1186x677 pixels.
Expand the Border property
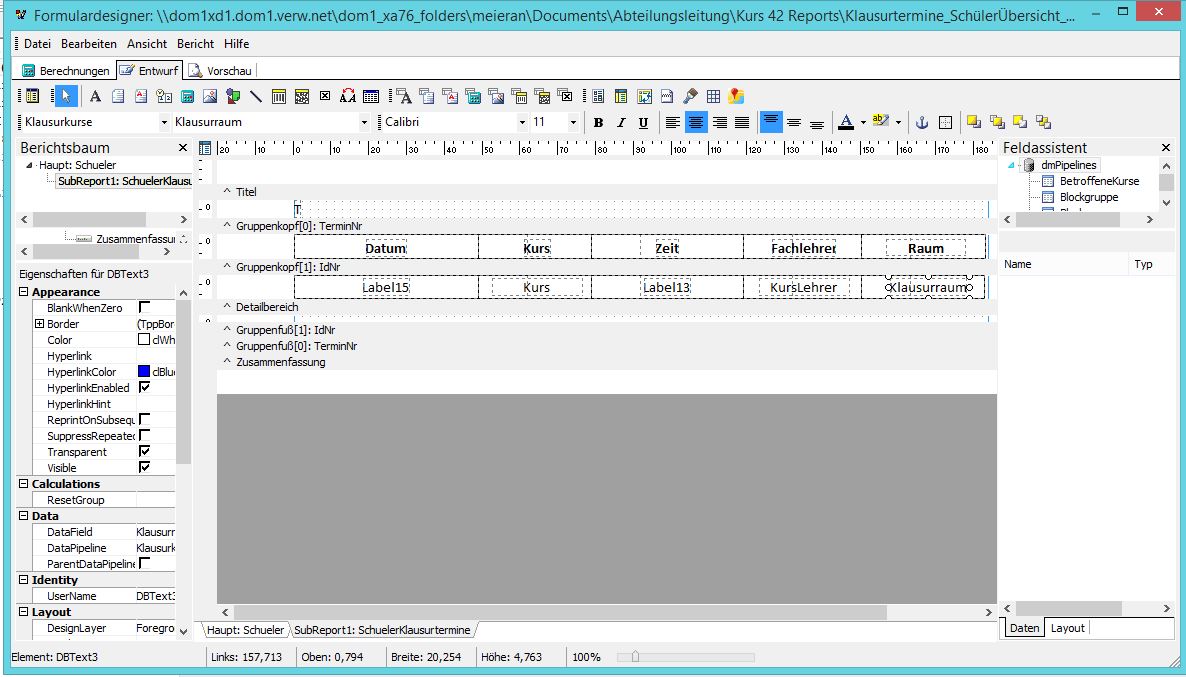(39, 324)
